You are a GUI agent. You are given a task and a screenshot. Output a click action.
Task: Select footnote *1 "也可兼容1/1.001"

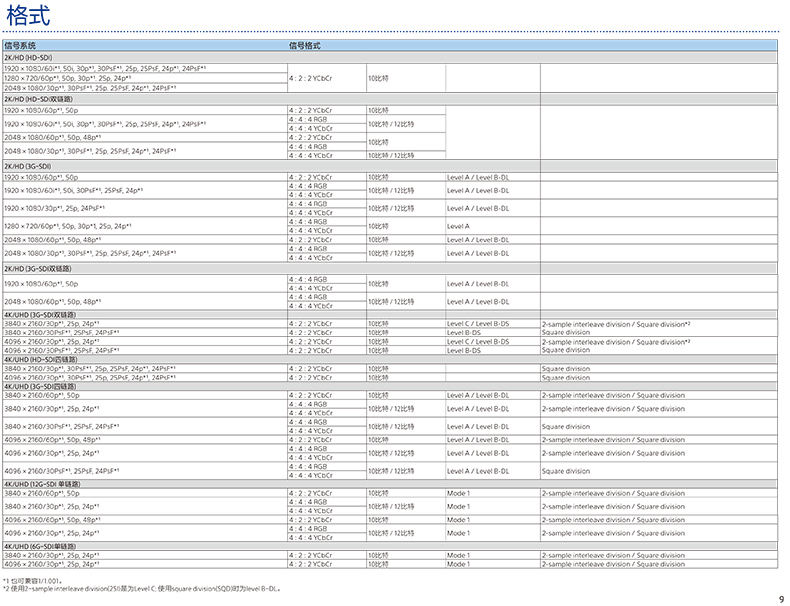click(x=32, y=581)
